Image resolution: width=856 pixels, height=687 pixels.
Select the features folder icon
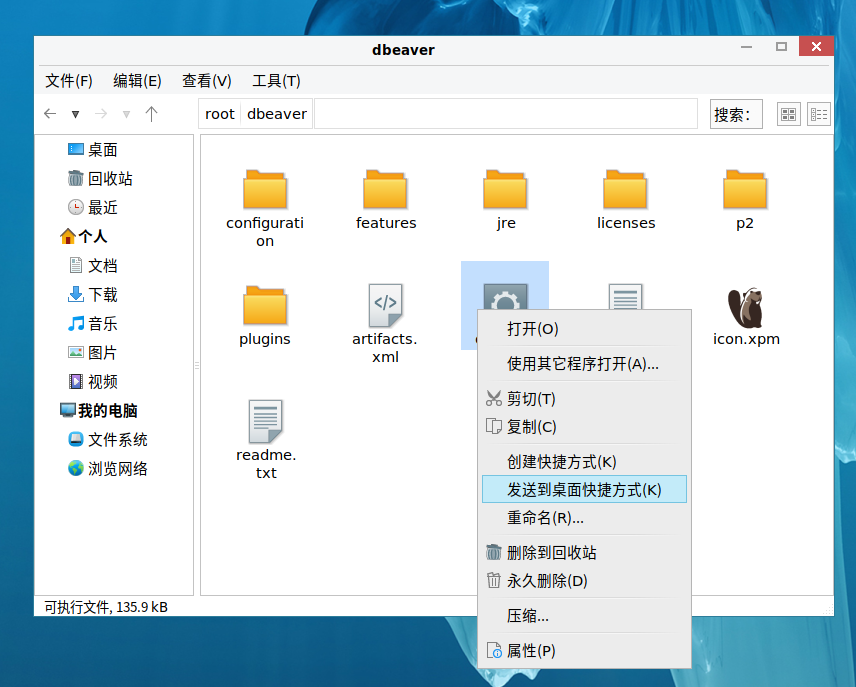(385, 189)
